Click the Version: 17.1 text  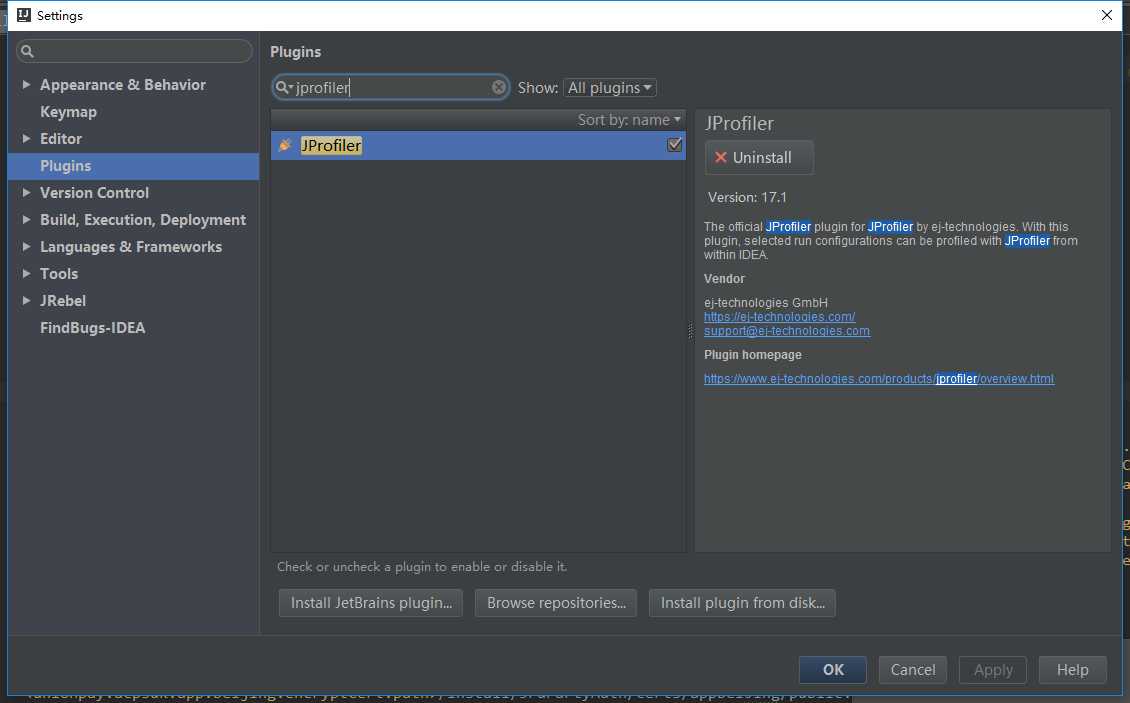pos(747,198)
